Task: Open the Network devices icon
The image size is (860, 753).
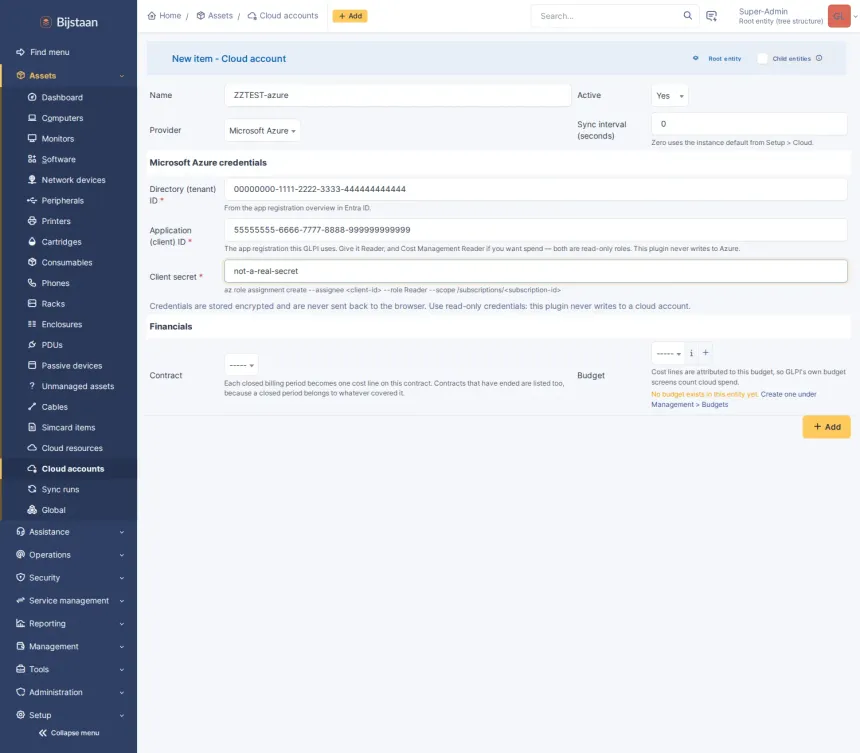Action: 32,179
